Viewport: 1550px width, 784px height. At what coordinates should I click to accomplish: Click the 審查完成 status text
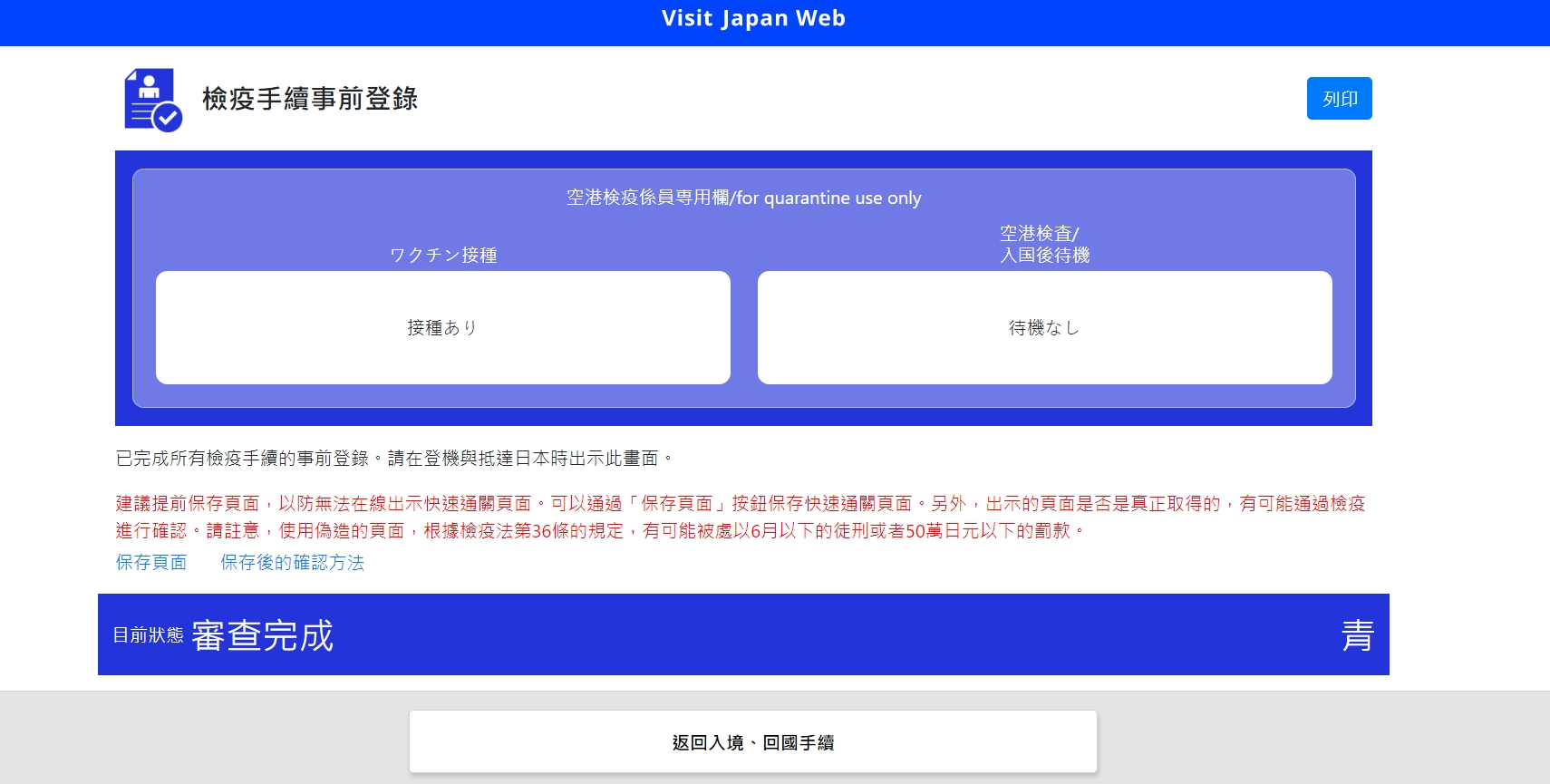point(262,635)
